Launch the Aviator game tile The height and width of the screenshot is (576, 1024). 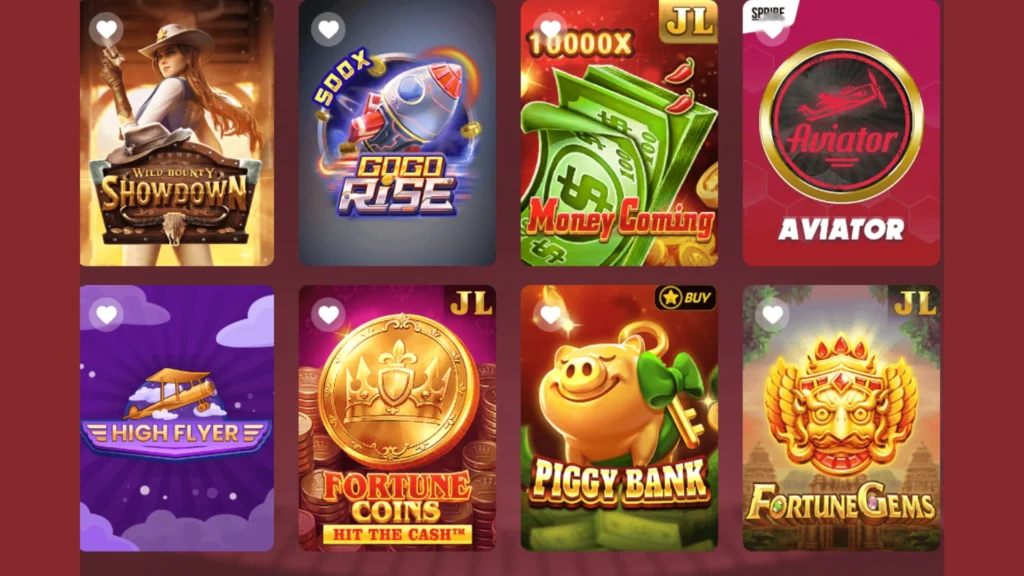tap(841, 133)
